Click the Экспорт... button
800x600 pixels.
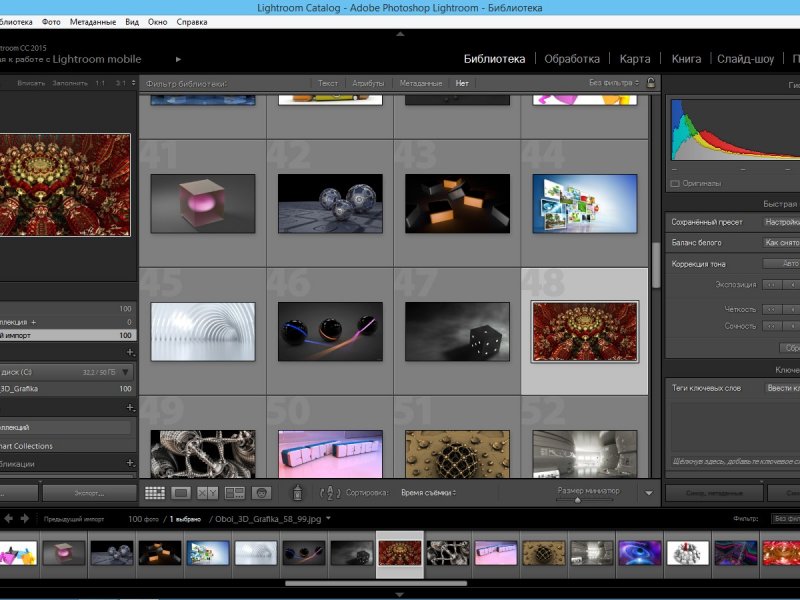click(89, 493)
